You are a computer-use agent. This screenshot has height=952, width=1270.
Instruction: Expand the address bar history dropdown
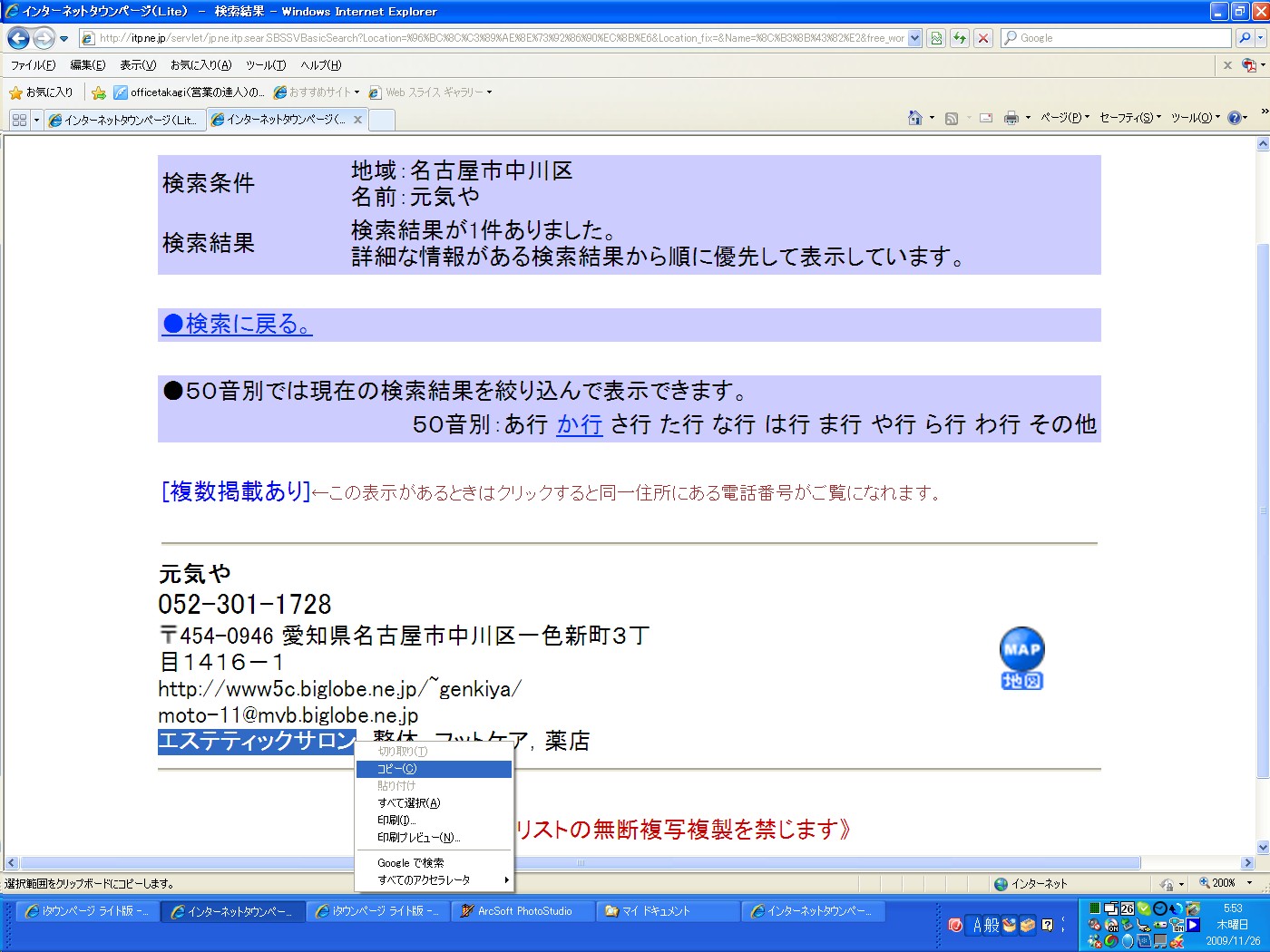(x=914, y=38)
